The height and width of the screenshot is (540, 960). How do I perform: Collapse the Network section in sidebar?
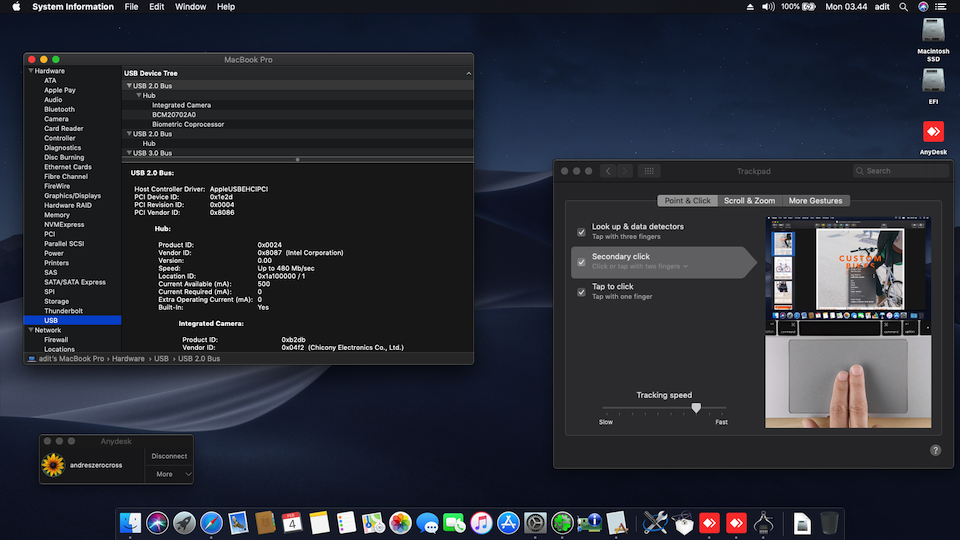(x=31, y=330)
